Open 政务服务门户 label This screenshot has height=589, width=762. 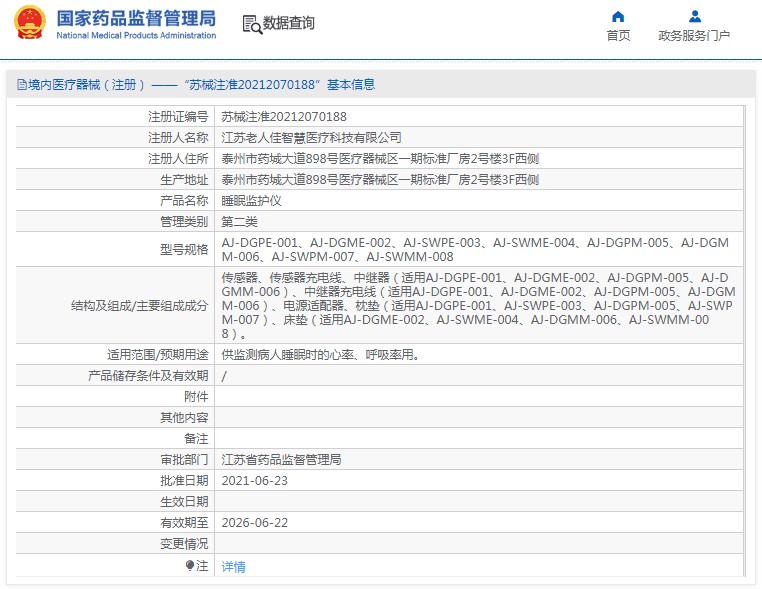694,36
